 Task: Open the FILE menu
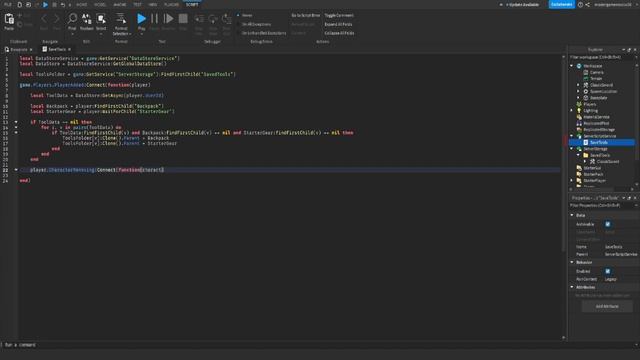tap(8, 4)
